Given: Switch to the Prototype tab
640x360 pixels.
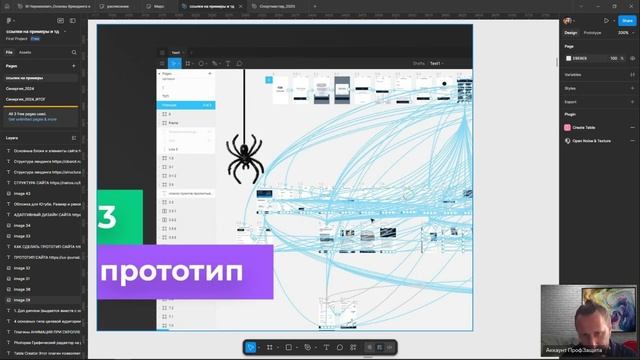Looking at the screenshot, I should click(x=592, y=33).
